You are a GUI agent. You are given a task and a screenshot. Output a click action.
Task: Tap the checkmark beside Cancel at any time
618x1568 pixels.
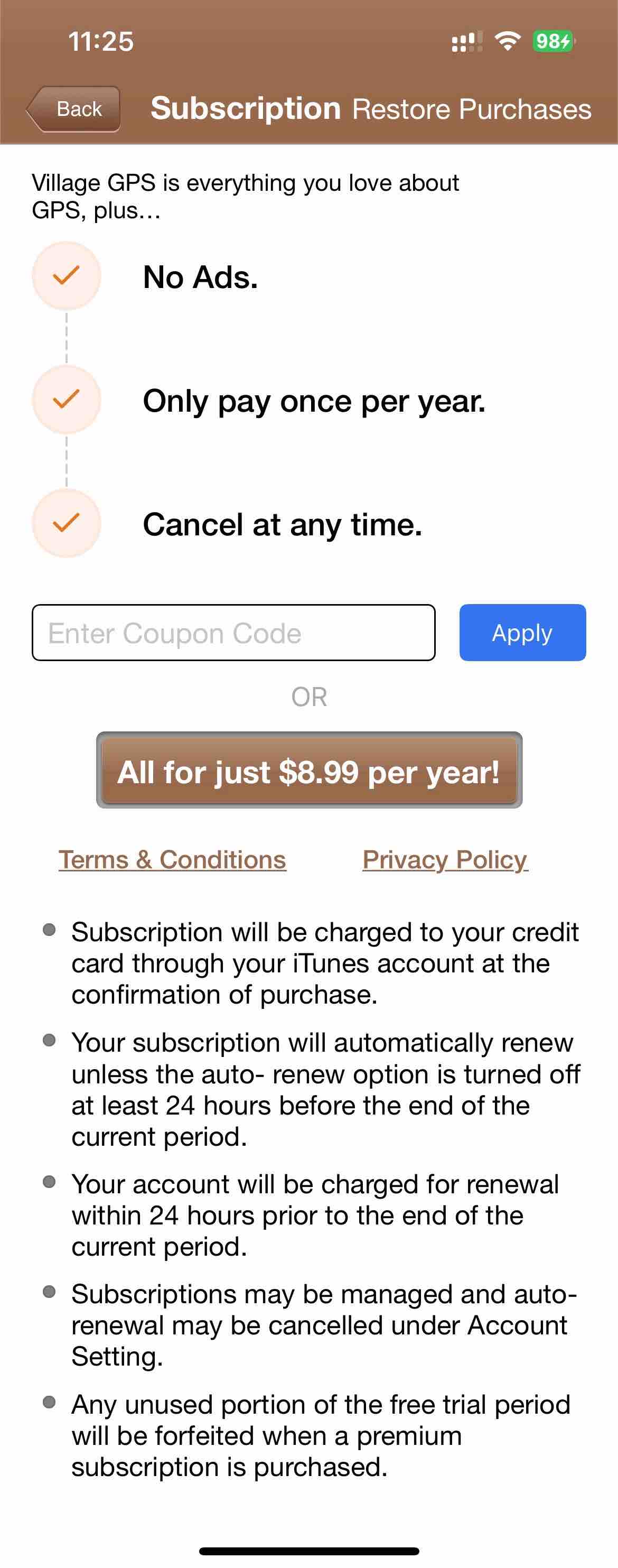[x=67, y=523]
